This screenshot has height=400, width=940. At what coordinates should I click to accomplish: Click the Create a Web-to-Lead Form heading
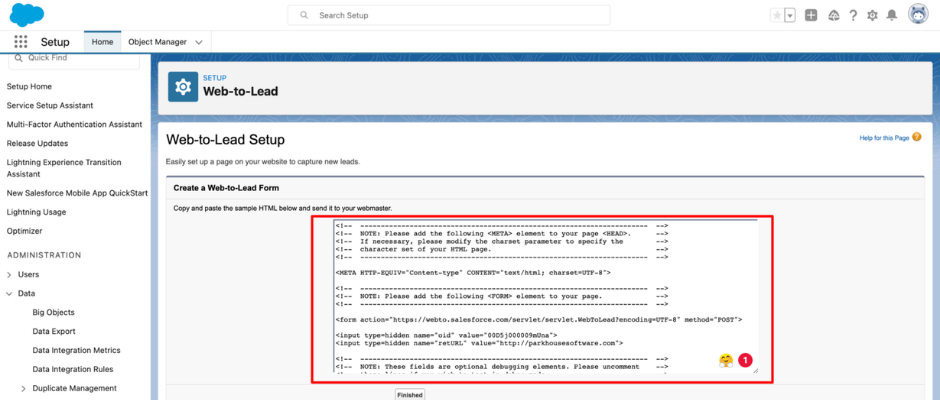coord(226,188)
